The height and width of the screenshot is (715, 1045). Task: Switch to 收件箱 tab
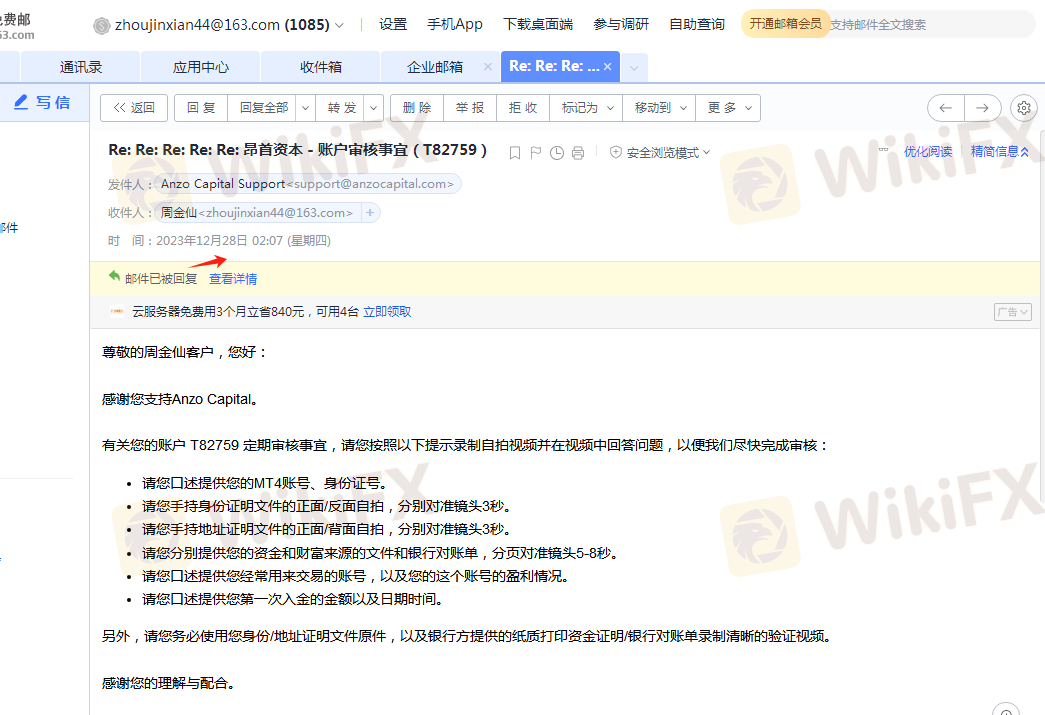coord(321,67)
